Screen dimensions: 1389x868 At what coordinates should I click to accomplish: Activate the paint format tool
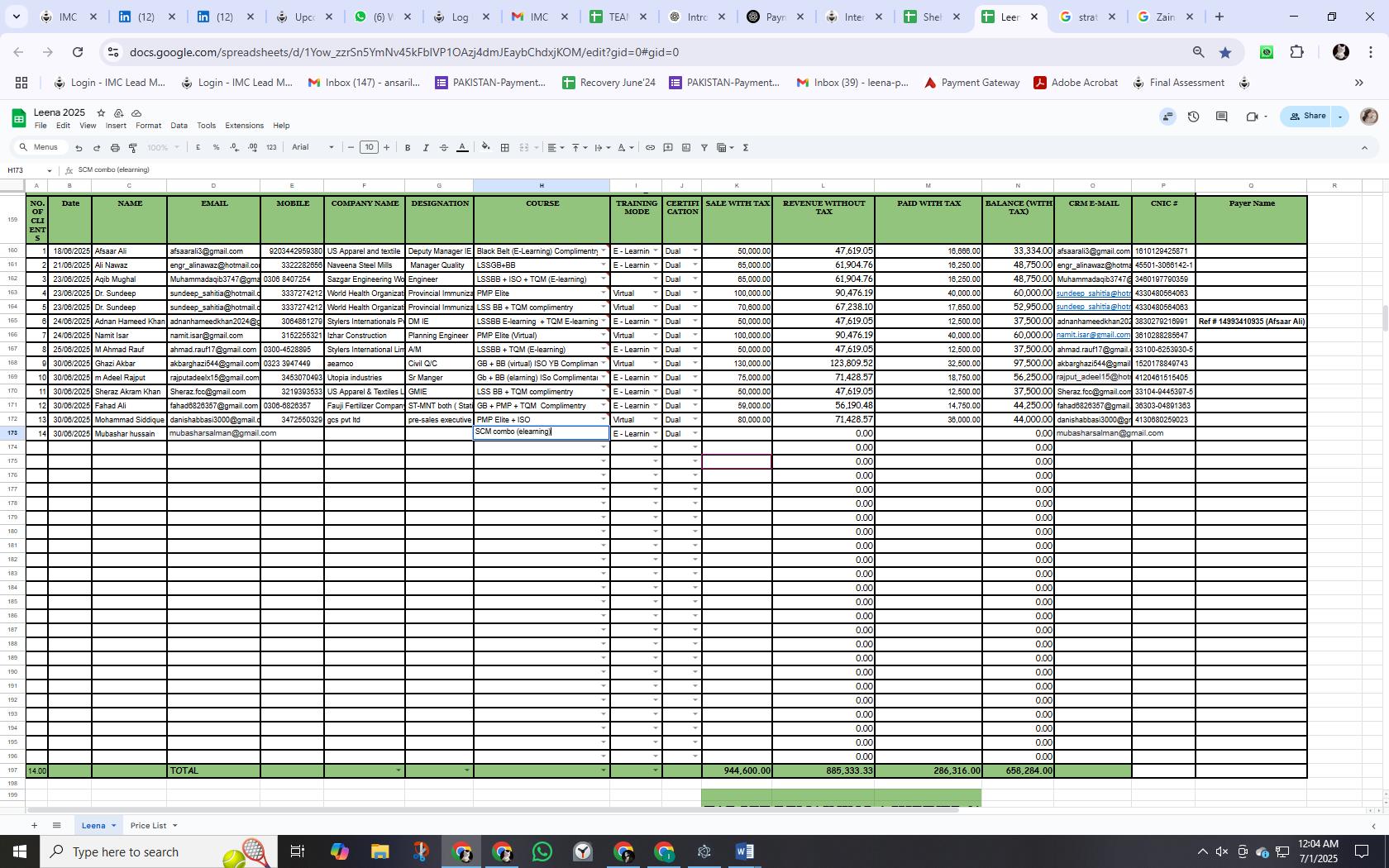[x=133, y=148]
